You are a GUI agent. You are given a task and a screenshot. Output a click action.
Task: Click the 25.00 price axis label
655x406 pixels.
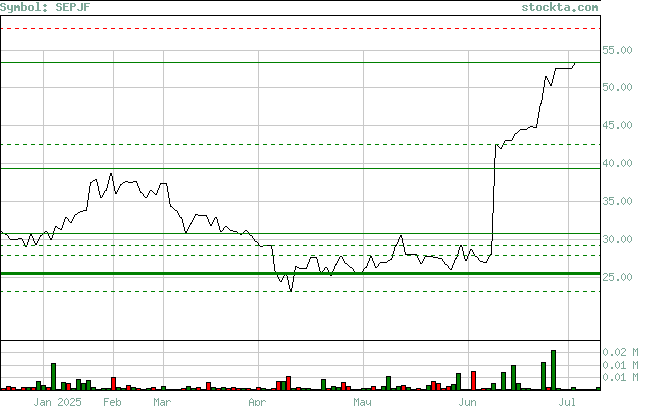tap(617, 277)
